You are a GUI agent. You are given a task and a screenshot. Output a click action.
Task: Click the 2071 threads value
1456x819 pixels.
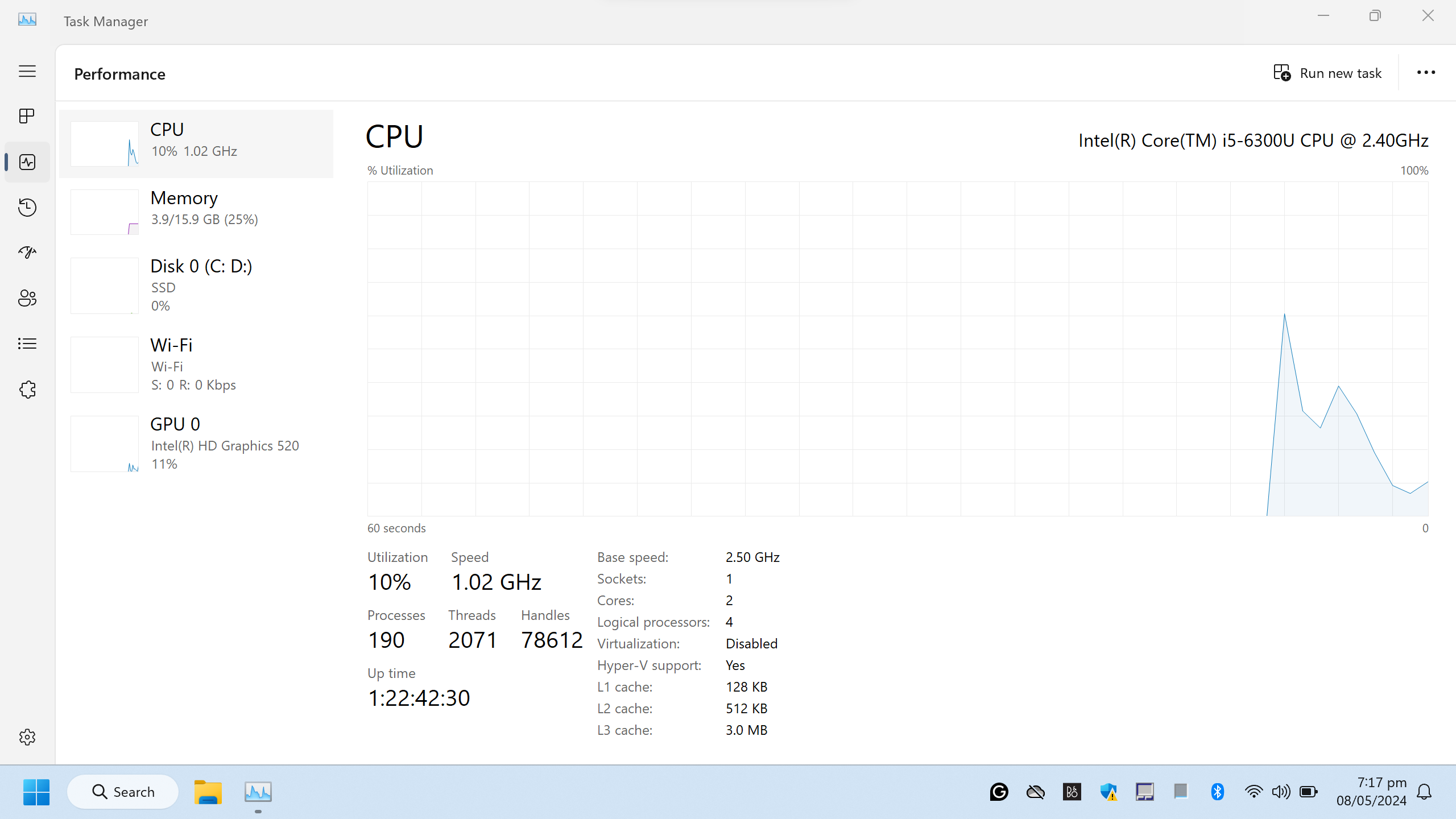click(473, 640)
